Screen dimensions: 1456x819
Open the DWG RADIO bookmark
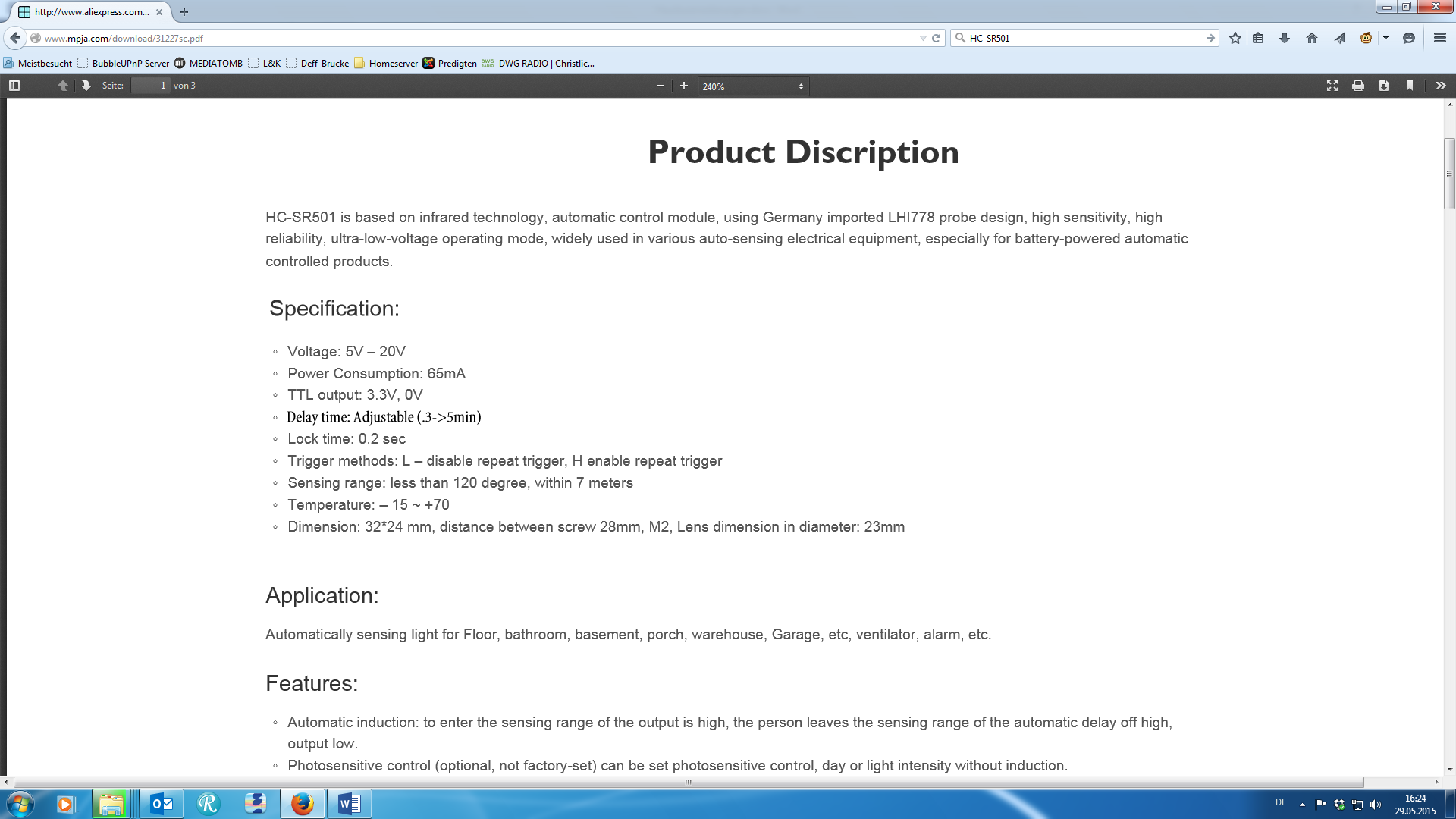pyautogui.click(x=538, y=63)
